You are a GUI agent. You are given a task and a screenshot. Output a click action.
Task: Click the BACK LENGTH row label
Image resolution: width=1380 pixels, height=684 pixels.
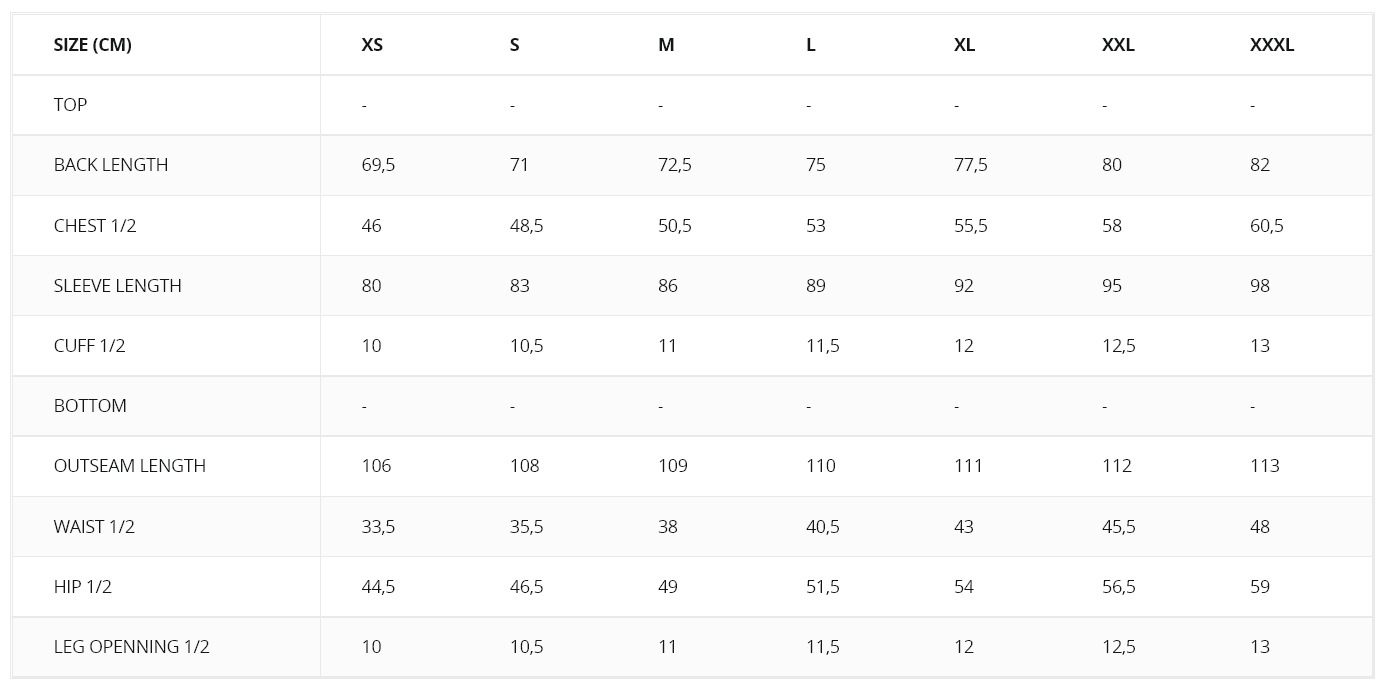tap(111, 165)
